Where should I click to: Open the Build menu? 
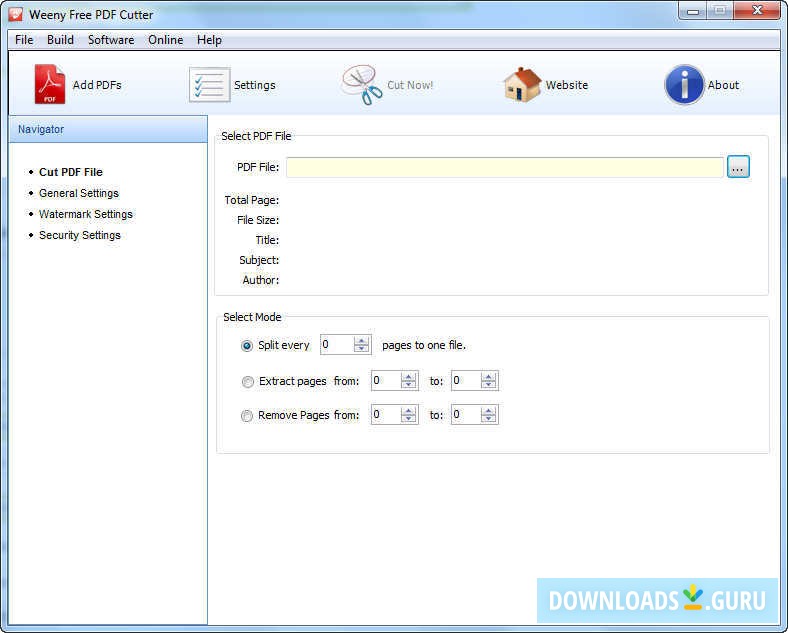[x=60, y=40]
